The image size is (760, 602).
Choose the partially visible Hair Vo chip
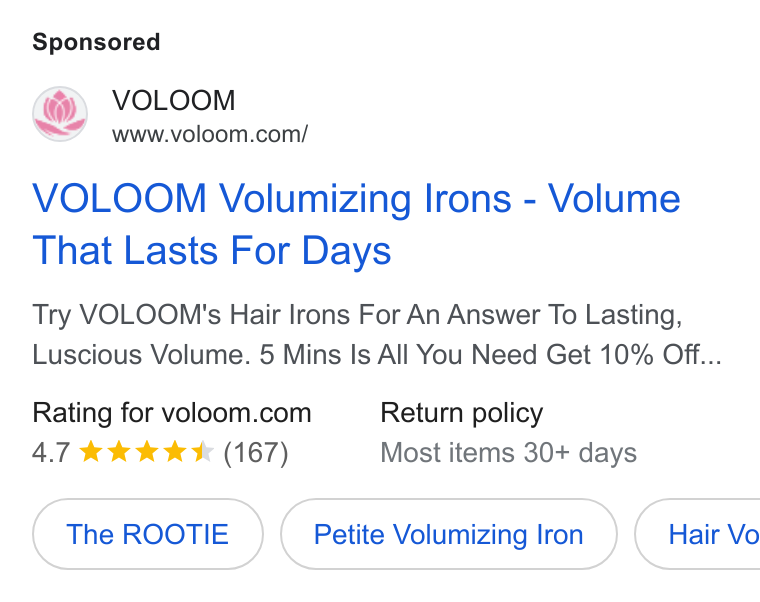[x=698, y=534]
